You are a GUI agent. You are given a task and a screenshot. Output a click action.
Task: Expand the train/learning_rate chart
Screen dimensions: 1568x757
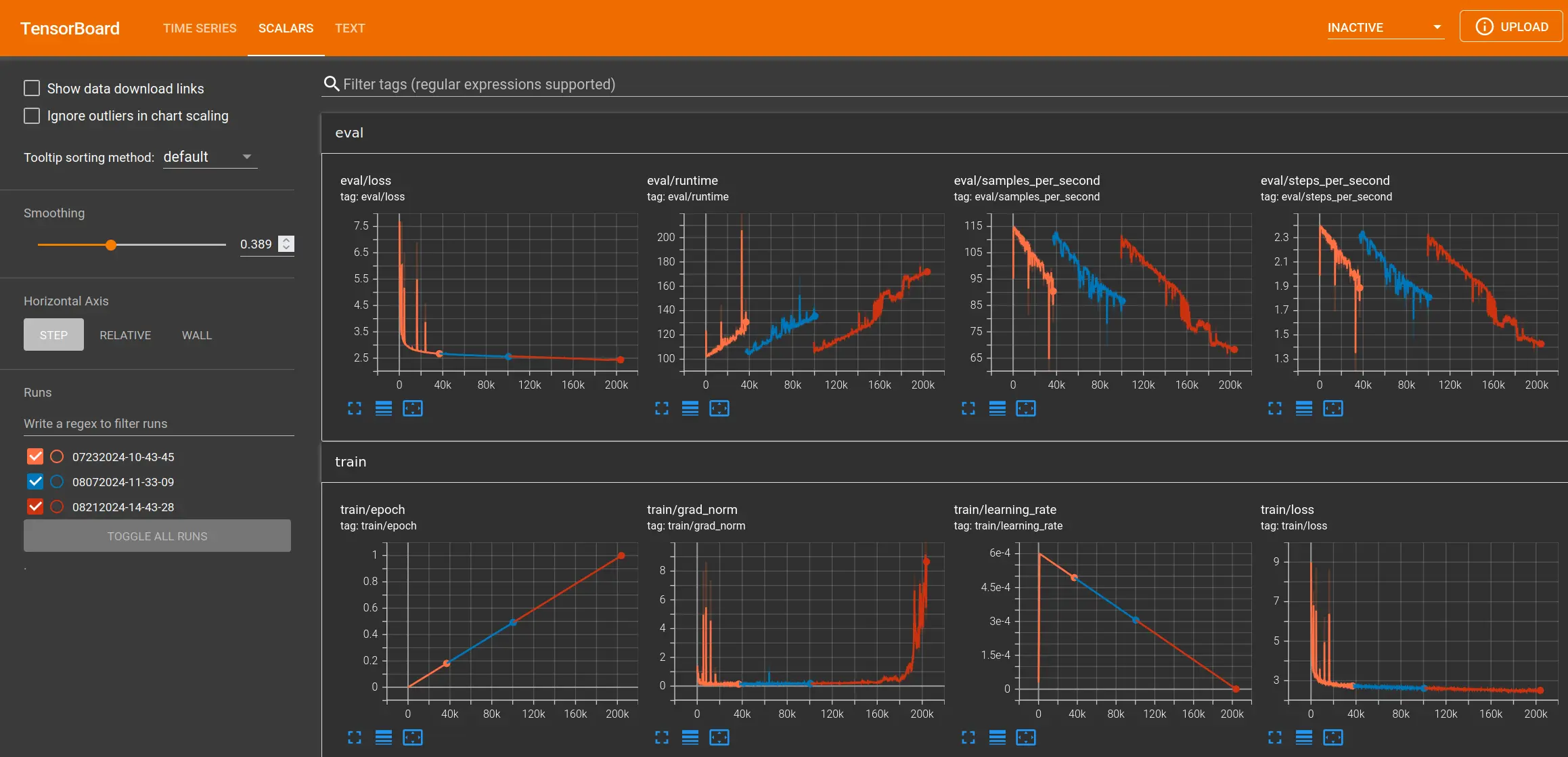968,737
